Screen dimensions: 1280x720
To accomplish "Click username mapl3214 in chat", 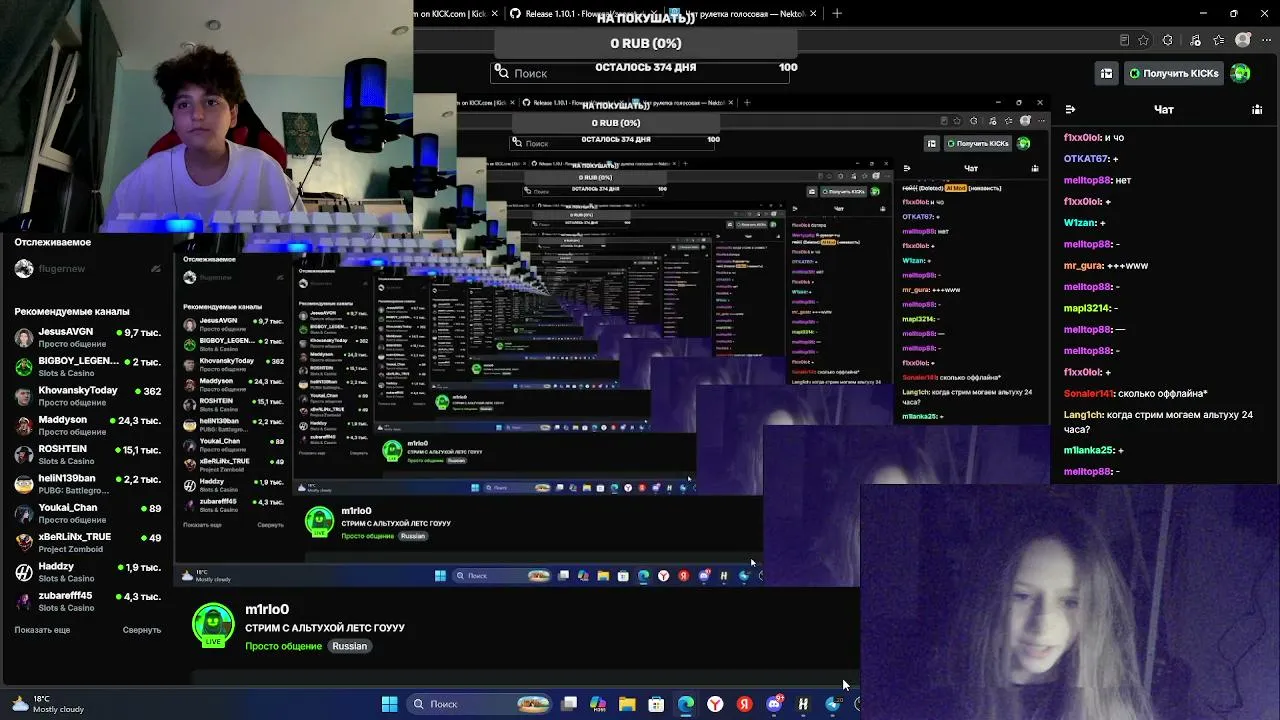I will [1086, 308].
